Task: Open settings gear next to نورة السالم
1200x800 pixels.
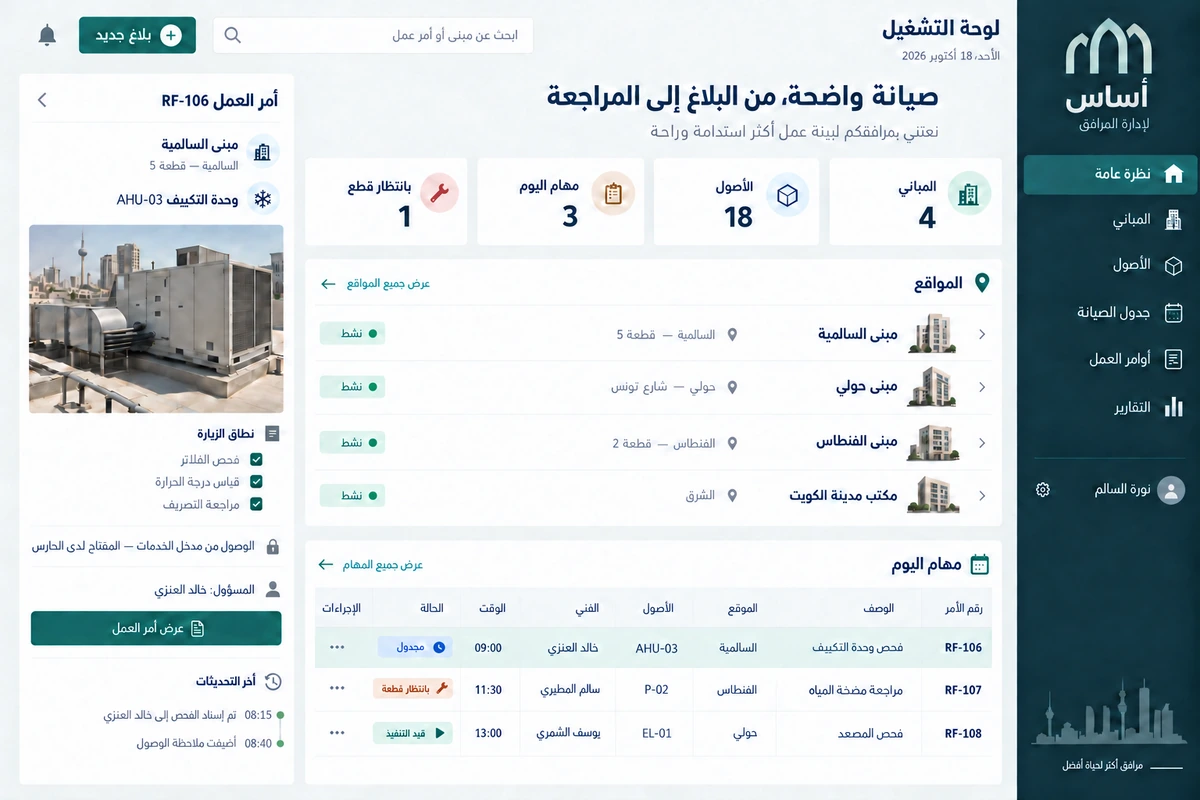Action: coord(1043,490)
